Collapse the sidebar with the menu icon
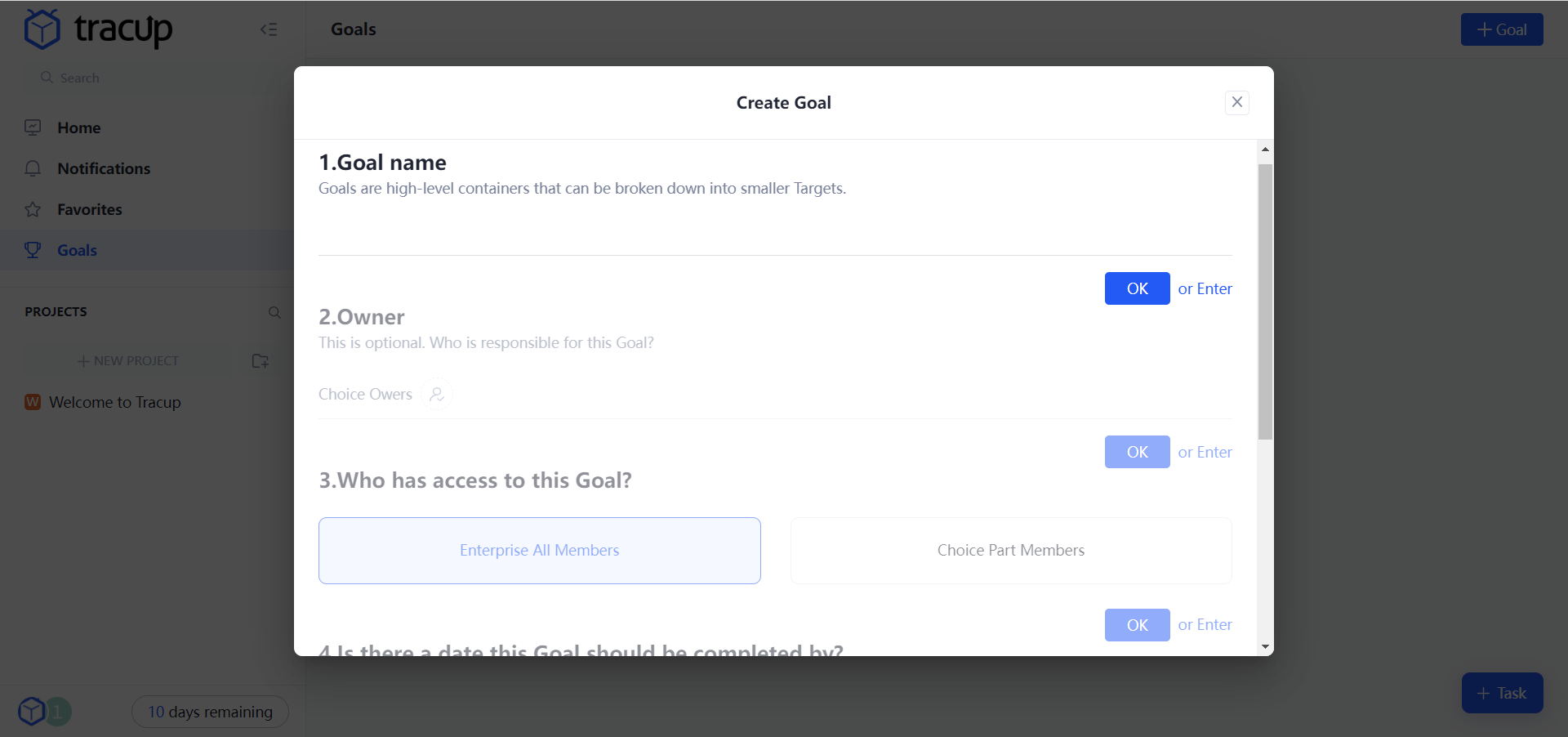The width and height of the screenshot is (1568, 737). (269, 29)
